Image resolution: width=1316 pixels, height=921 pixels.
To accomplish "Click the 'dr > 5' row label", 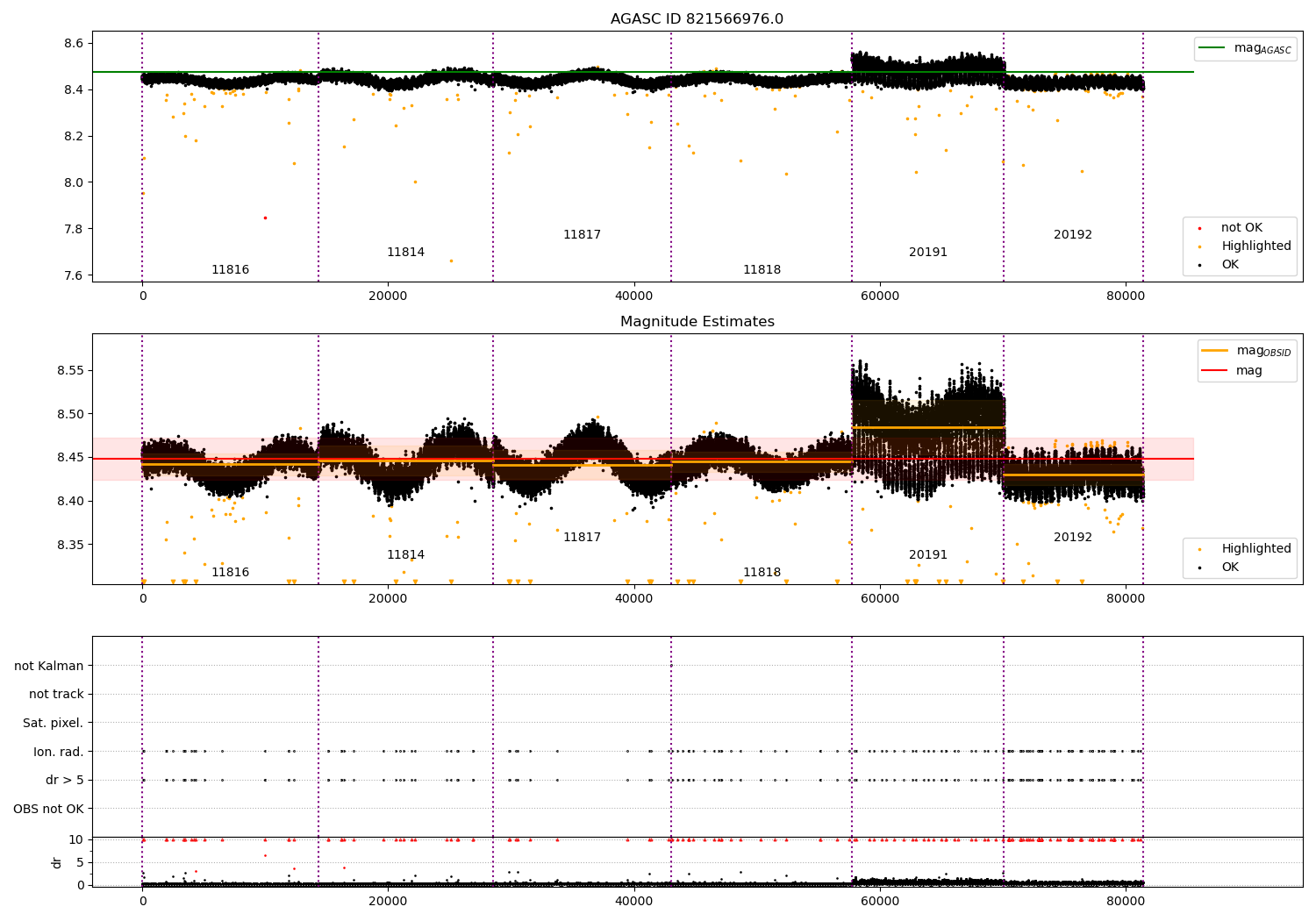I will (65, 781).
